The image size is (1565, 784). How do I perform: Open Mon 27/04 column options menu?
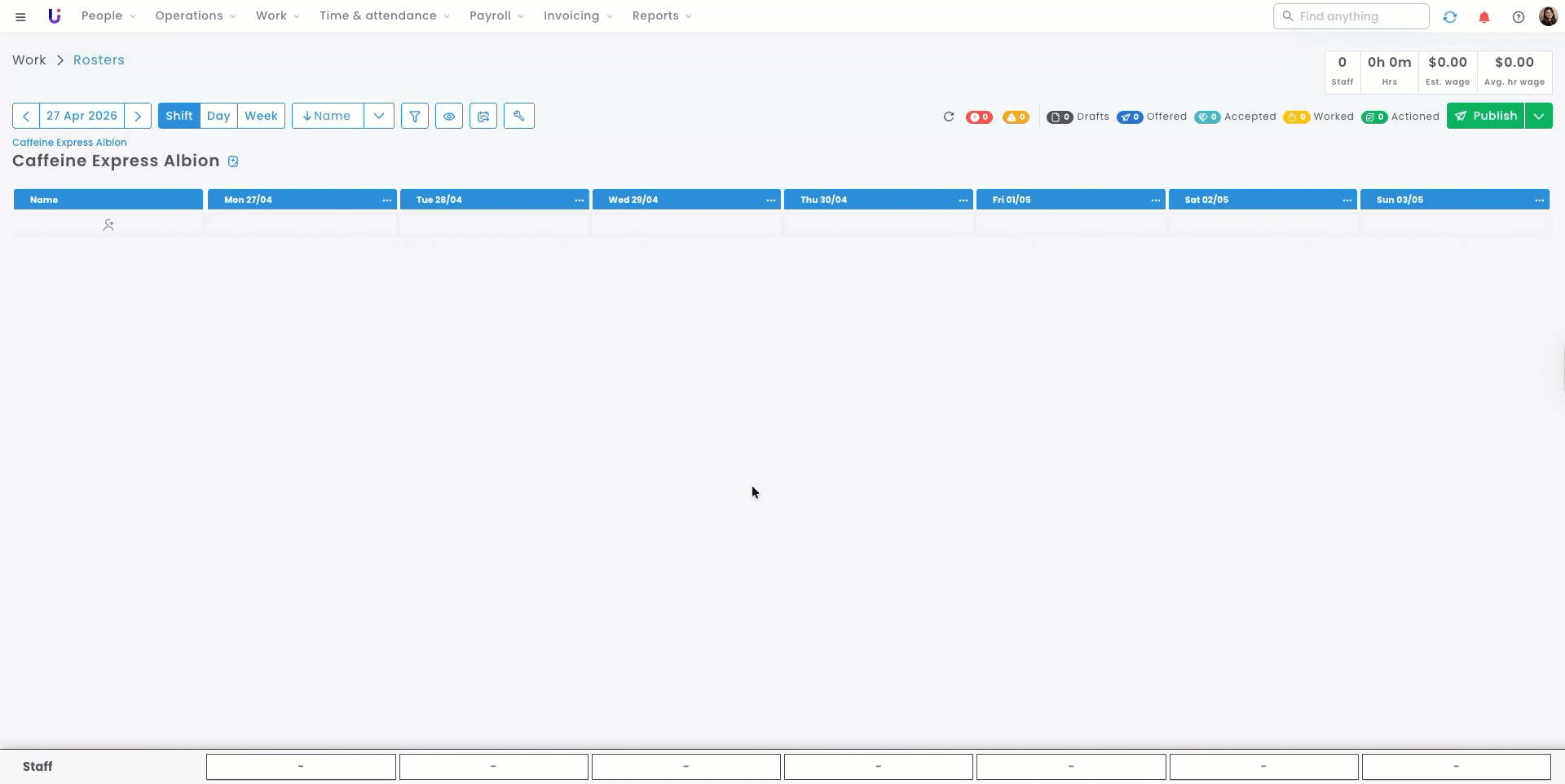point(386,200)
